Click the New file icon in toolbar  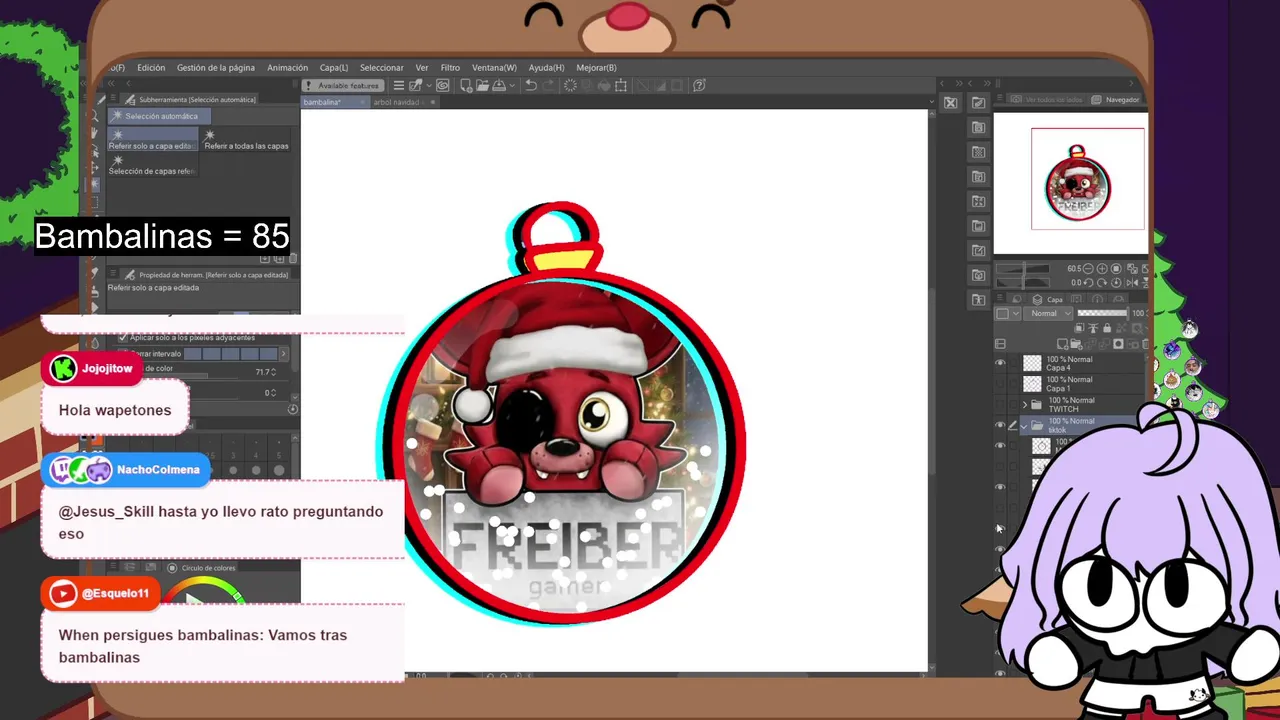pos(467,85)
